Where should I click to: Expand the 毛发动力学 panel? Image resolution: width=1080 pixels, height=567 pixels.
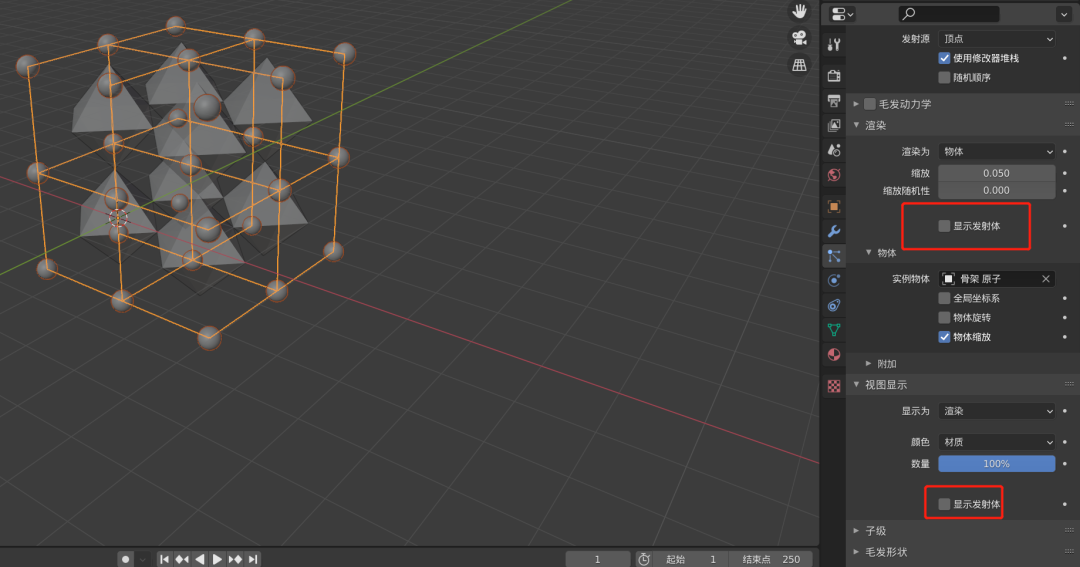tap(856, 104)
